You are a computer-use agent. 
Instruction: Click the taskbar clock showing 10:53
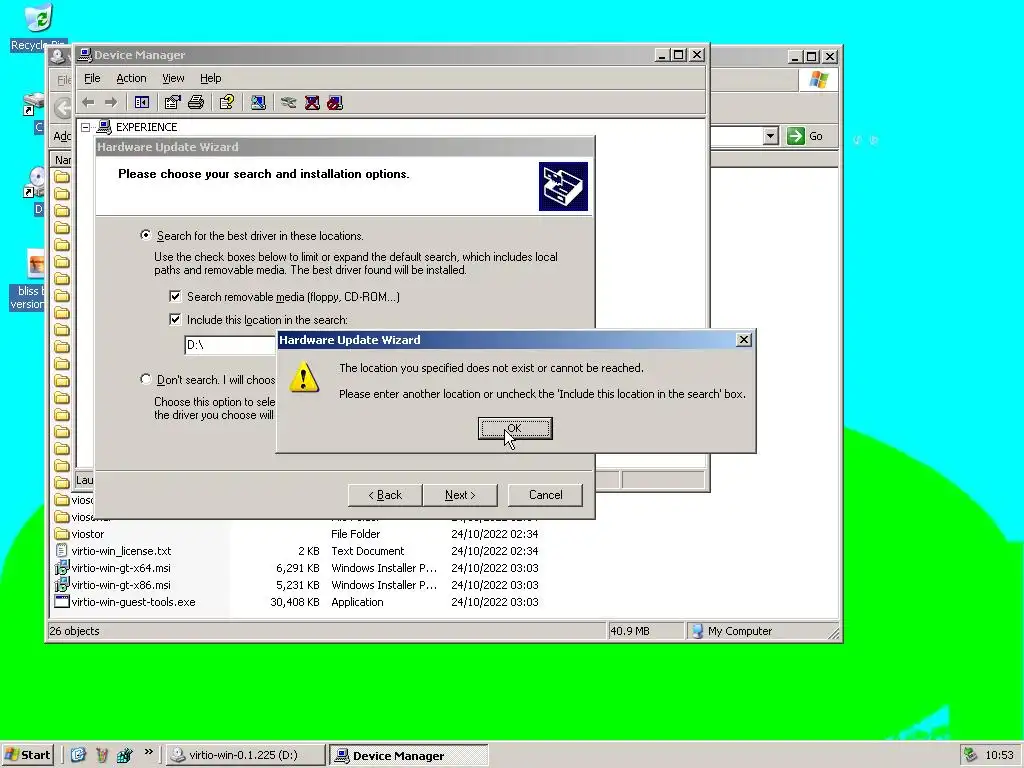pos(999,755)
